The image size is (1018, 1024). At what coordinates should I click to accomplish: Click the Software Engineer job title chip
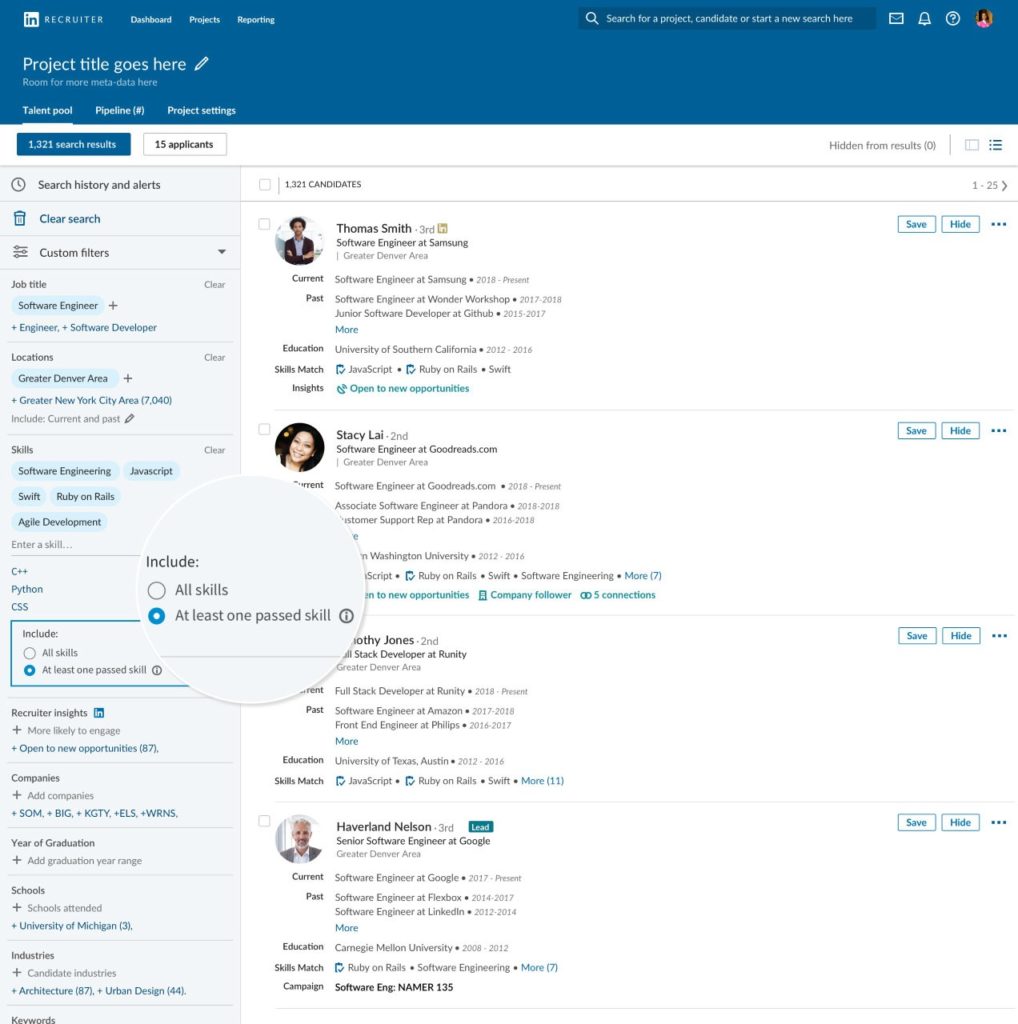pos(57,306)
